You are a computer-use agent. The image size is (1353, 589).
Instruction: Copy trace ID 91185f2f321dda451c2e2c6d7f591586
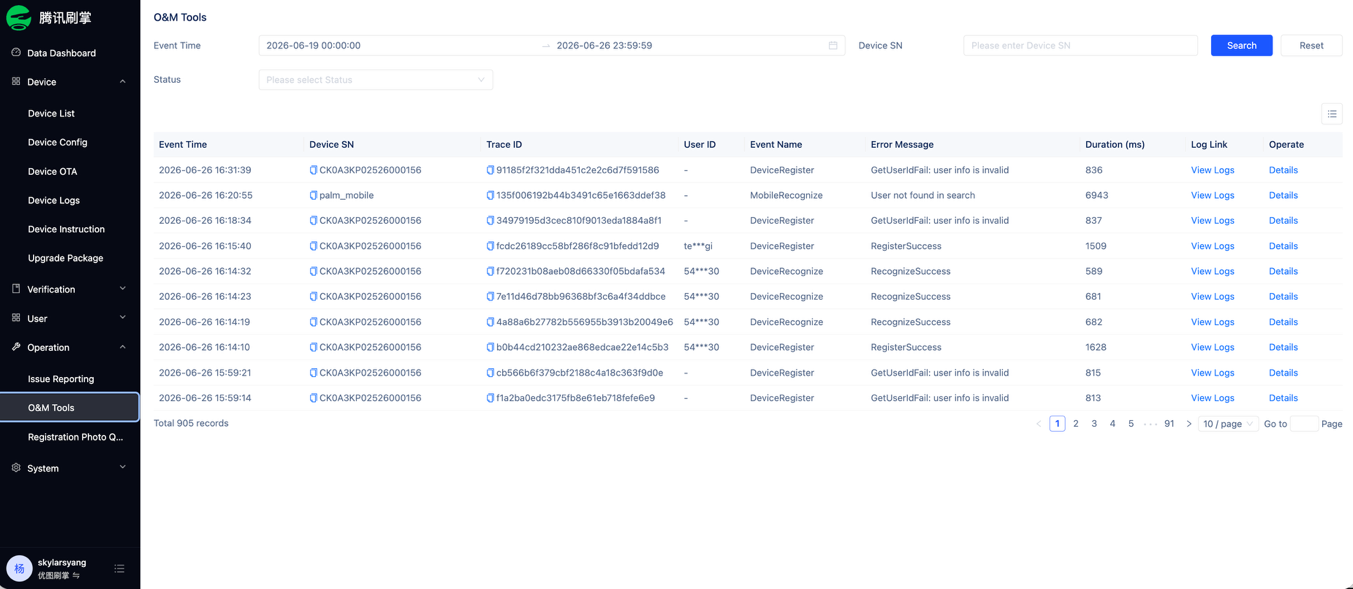[490, 170]
